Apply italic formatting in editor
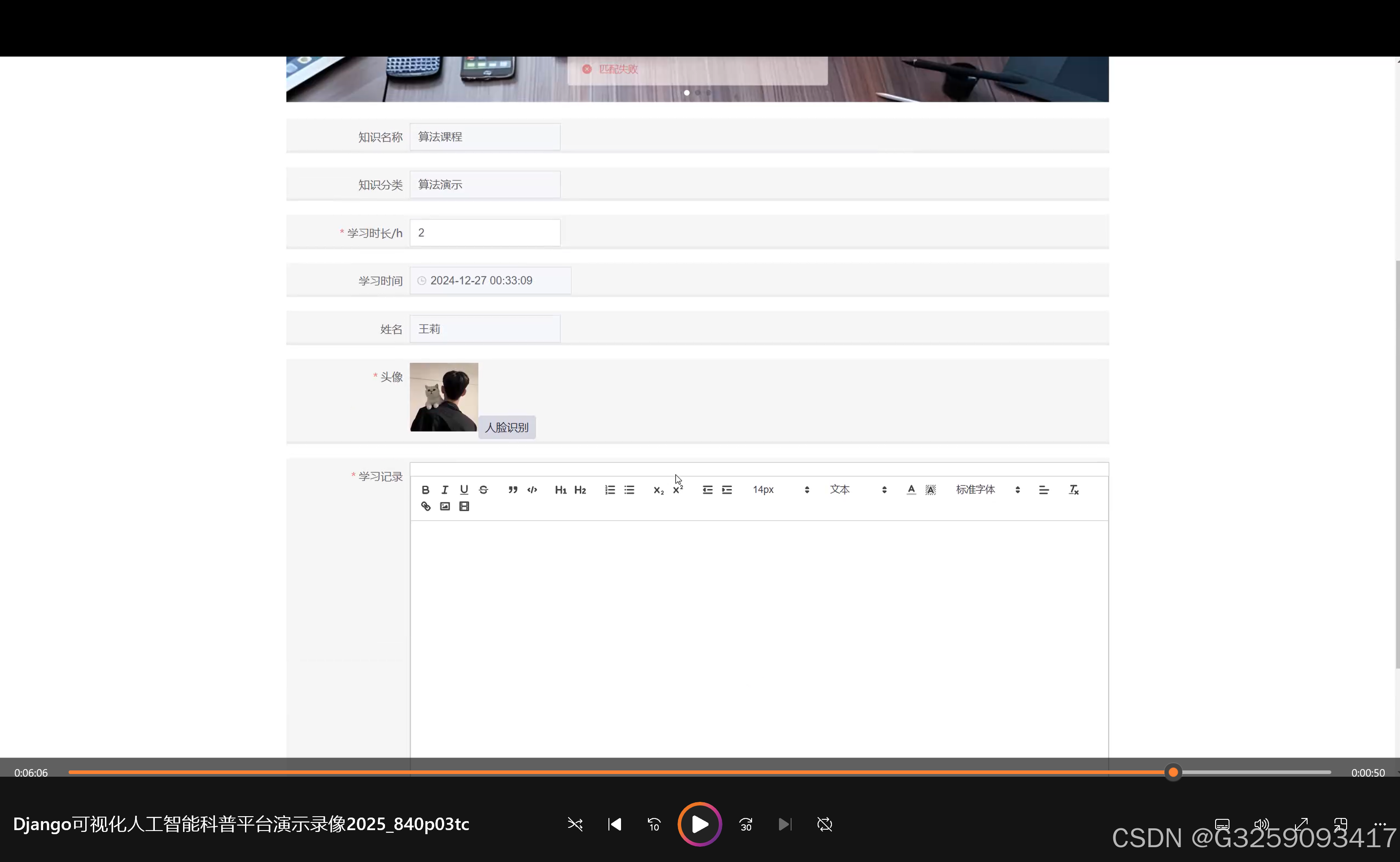 (444, 490)
